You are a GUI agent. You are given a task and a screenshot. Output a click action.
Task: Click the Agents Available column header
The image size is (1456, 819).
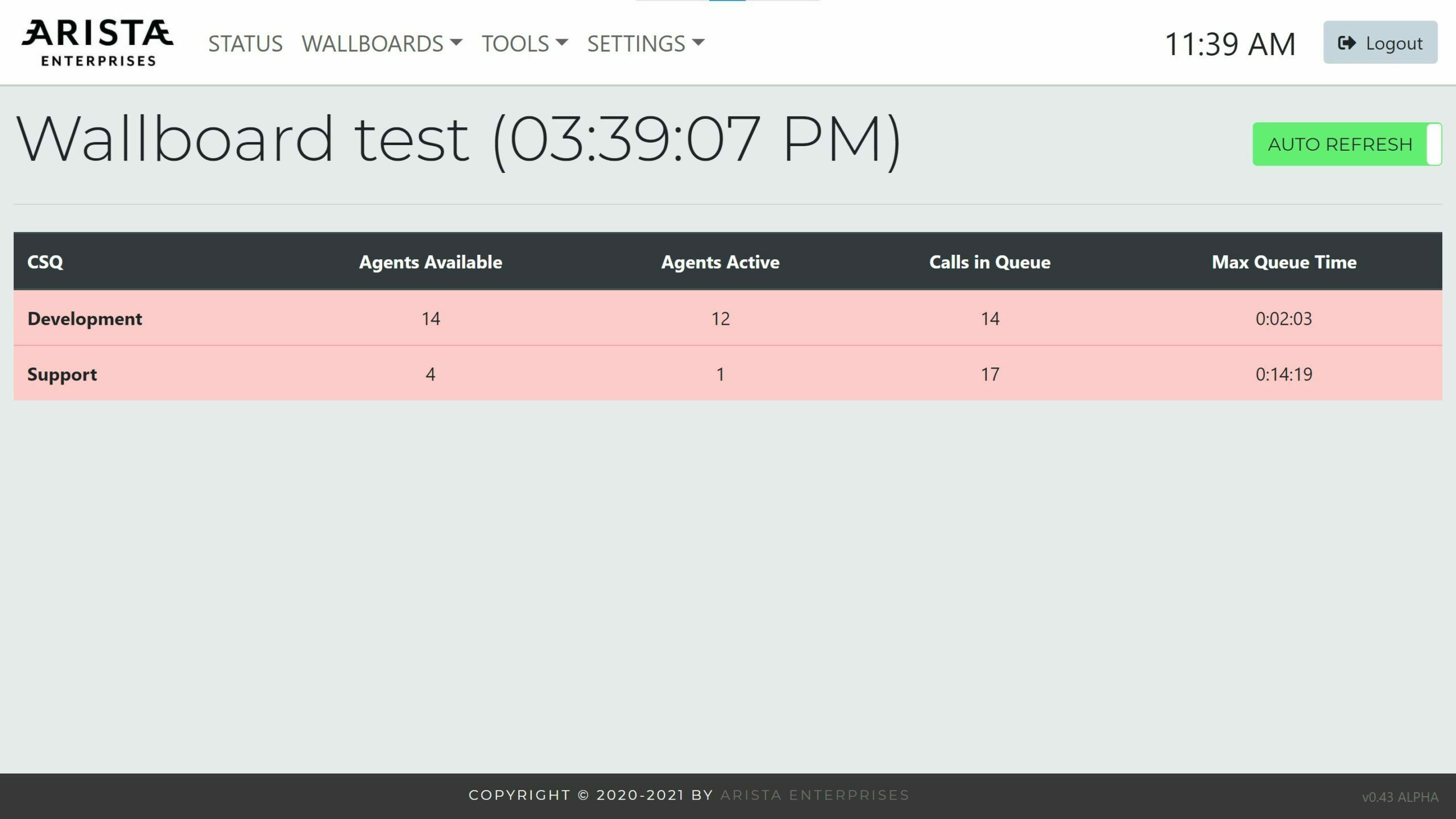(431, 262)
